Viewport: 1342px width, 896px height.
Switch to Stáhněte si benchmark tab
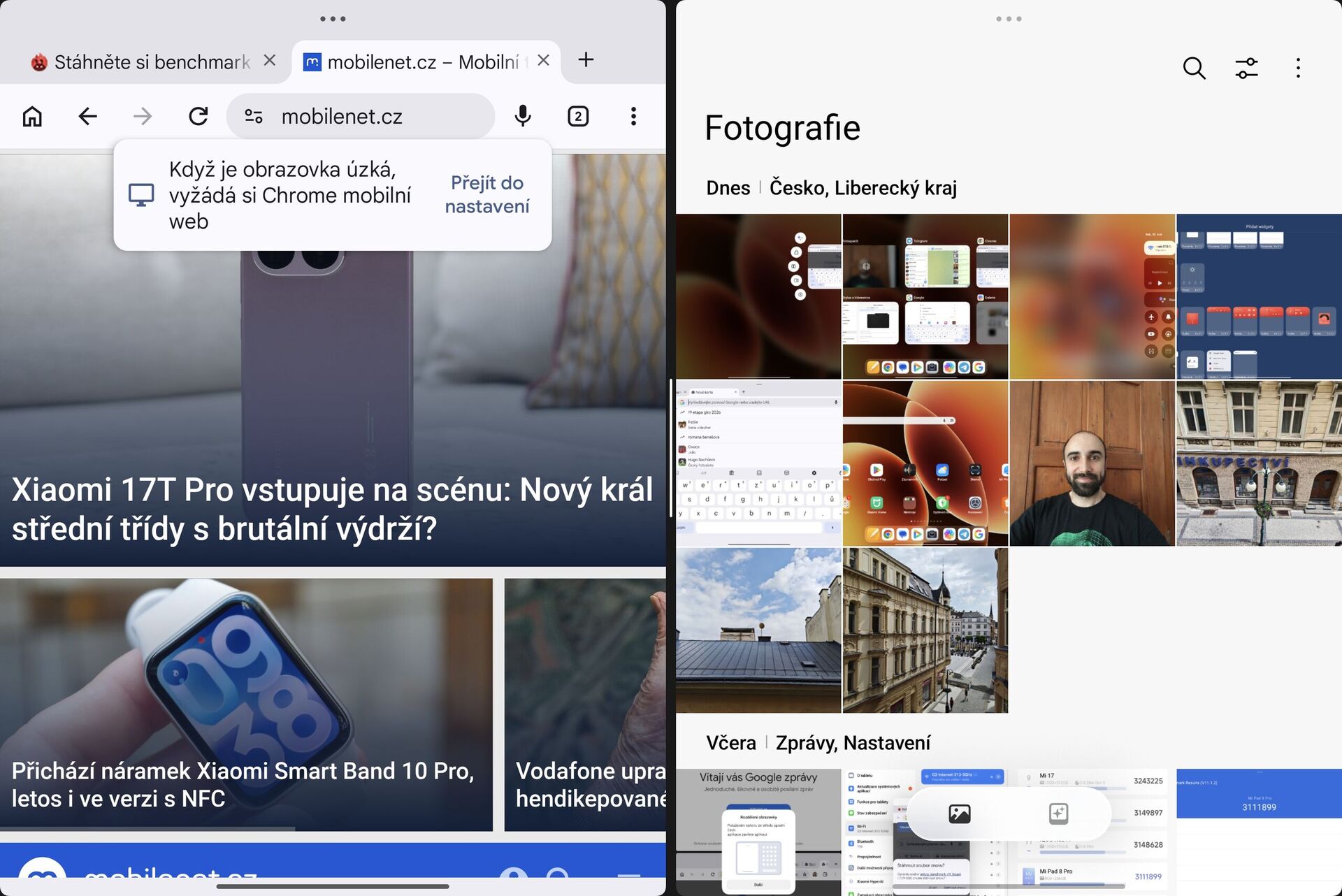[140, 62]
